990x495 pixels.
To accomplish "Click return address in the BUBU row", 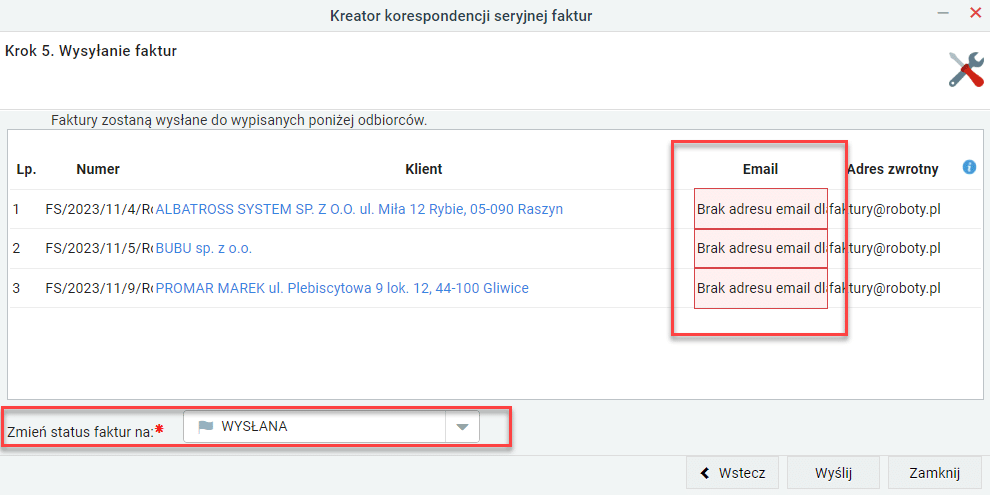I will pyautogui.click(x=885, y=249).
